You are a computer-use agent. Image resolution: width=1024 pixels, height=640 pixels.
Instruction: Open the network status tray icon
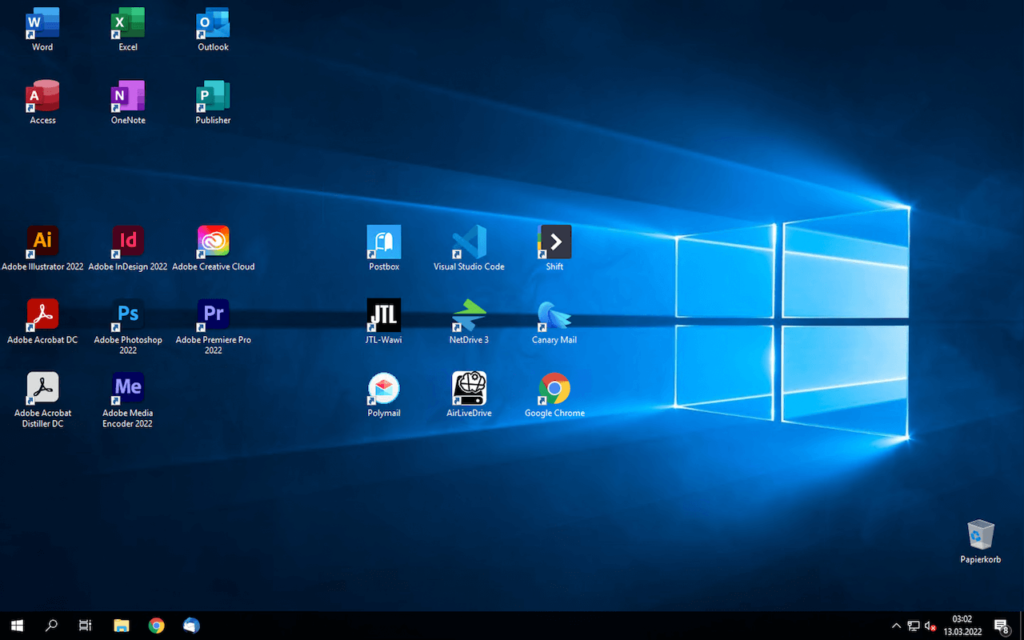click(914, 626)
